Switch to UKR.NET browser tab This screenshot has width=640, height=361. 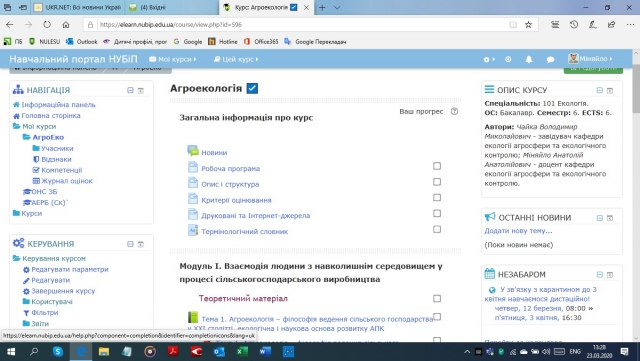tap(78, 7)
